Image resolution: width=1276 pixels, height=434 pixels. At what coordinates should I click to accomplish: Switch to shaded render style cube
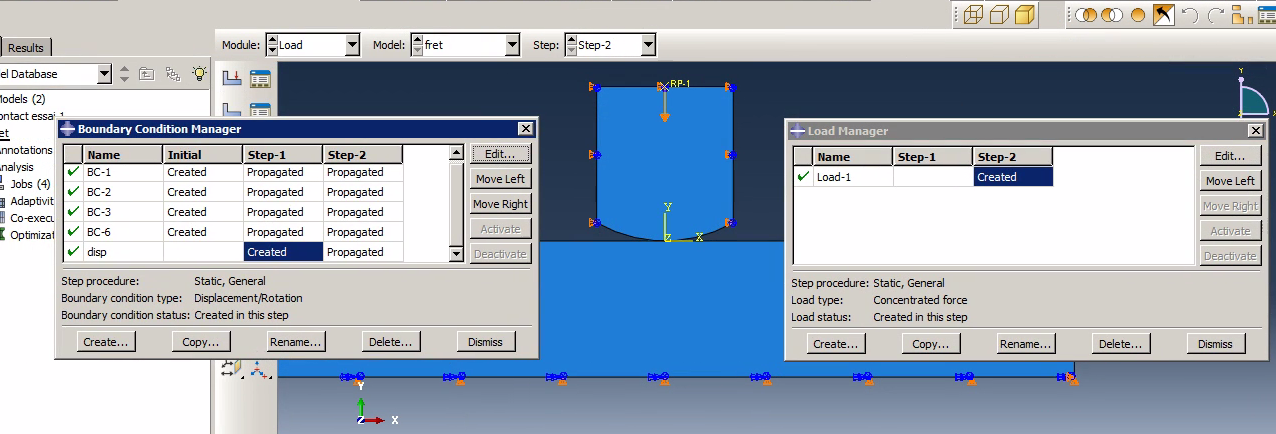click(1024, 15)
